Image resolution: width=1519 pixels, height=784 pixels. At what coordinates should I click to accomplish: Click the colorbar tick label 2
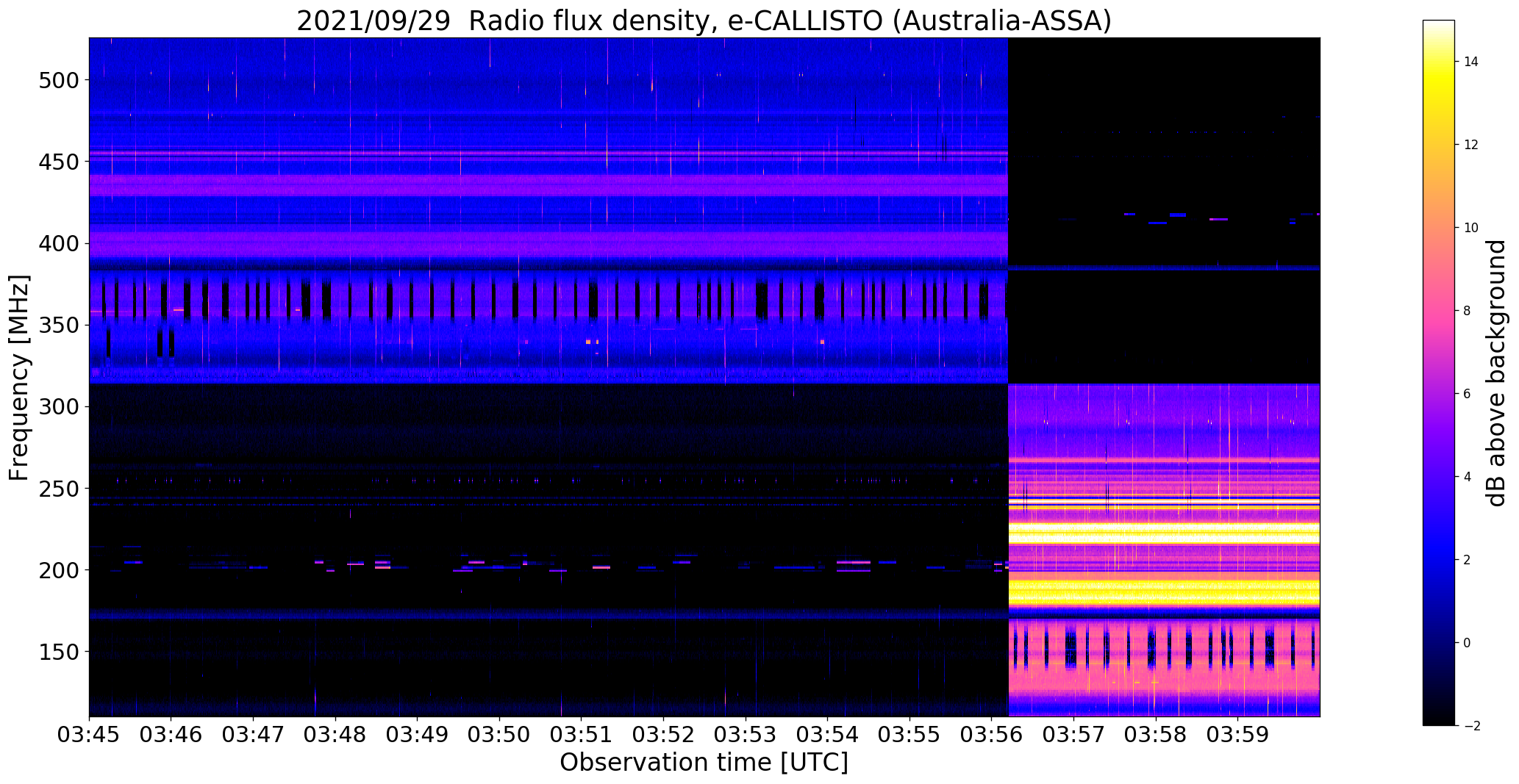tap(1468, 560)
